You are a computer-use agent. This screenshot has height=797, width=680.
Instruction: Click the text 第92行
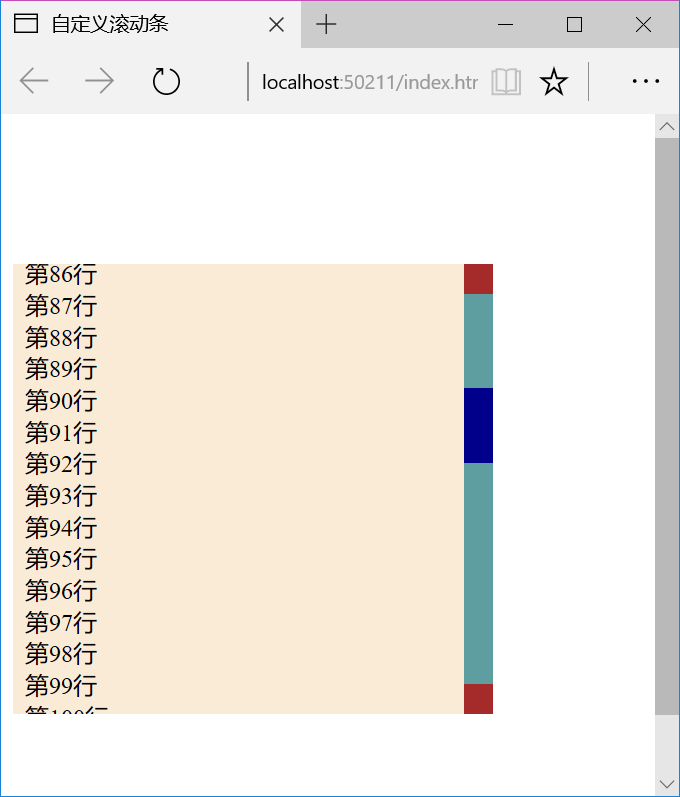point(61,464)
